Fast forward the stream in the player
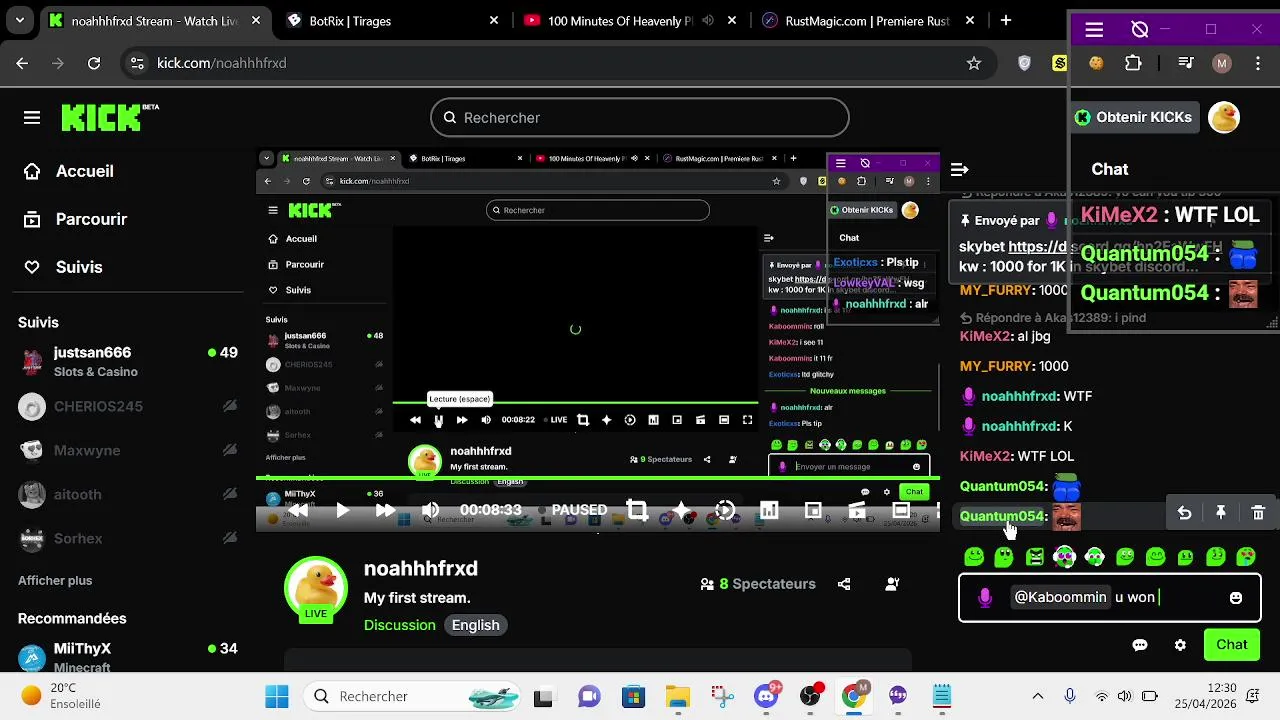This screenshot has height=720, width=1280. click(385, 510)
